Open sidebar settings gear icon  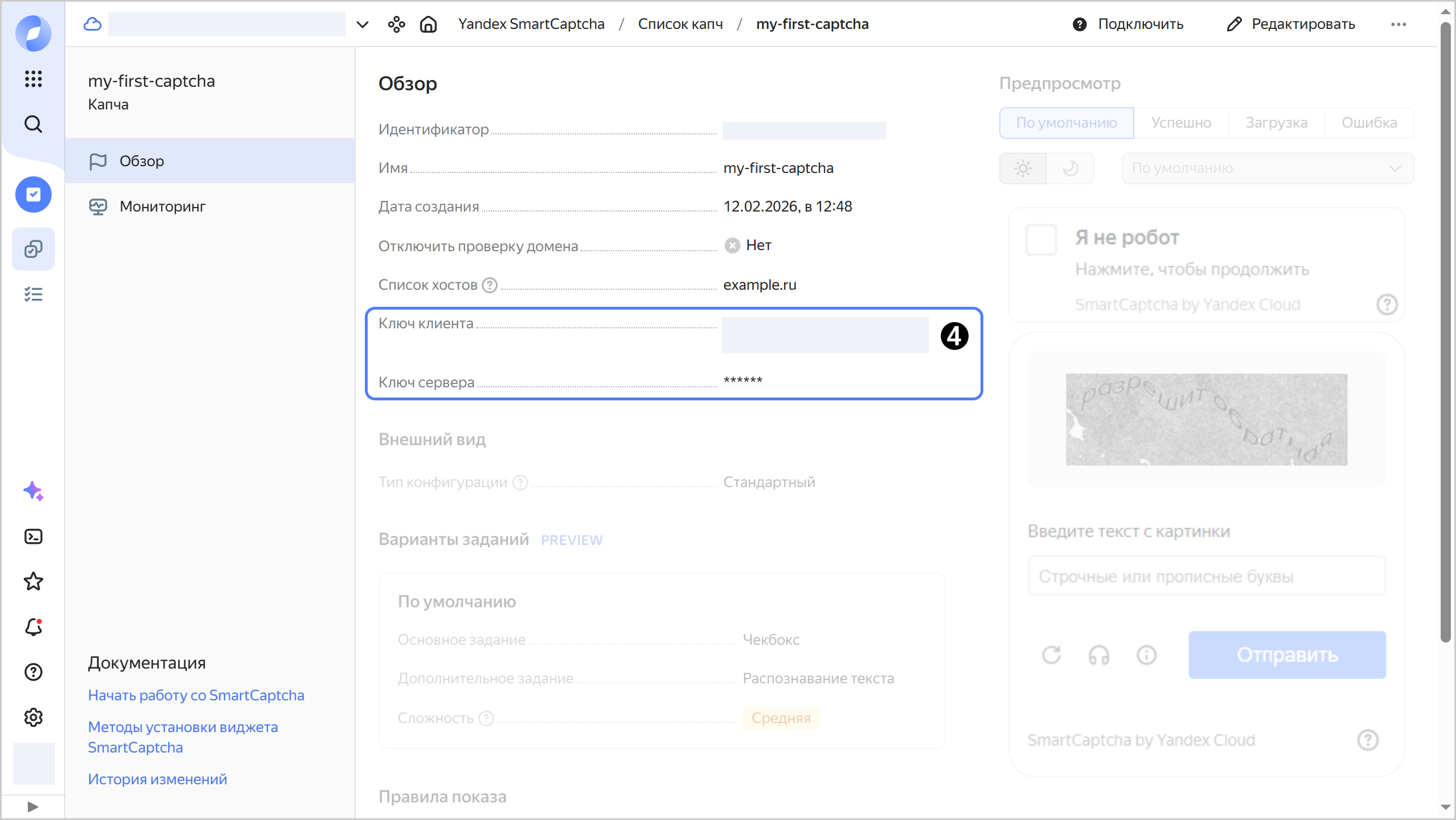click(33, 717)
